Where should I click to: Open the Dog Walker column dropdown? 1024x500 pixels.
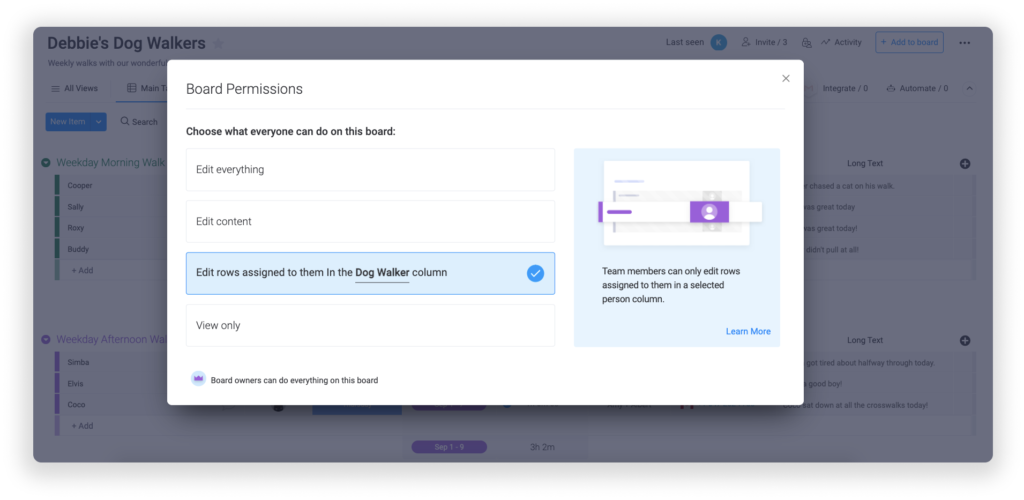382,273
